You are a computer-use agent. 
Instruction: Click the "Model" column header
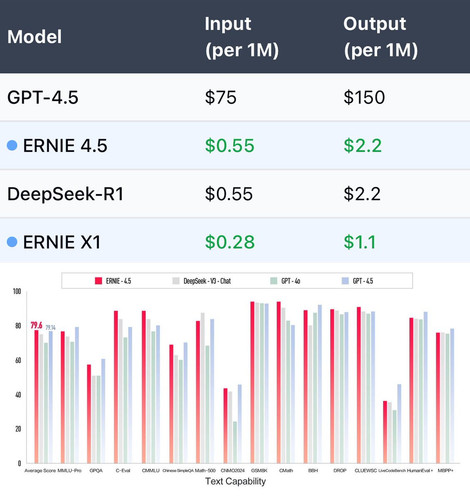35,36
